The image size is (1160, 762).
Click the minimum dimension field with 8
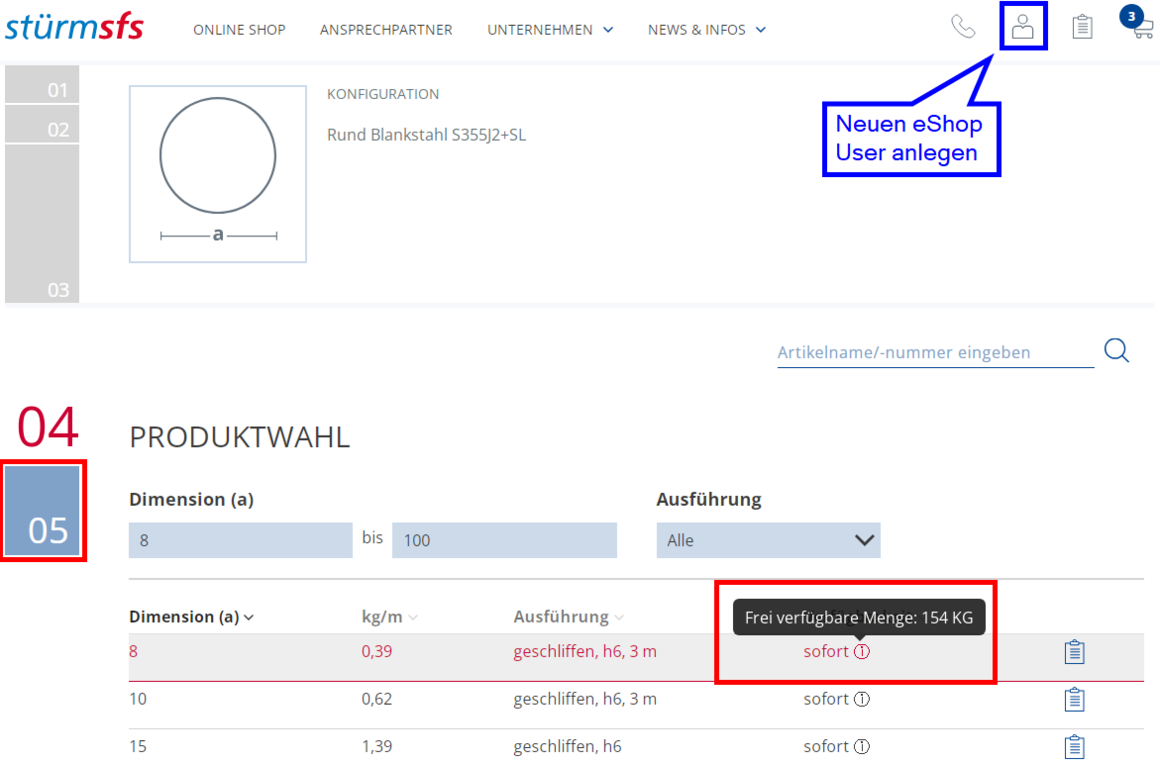click(x=240, y=540)
